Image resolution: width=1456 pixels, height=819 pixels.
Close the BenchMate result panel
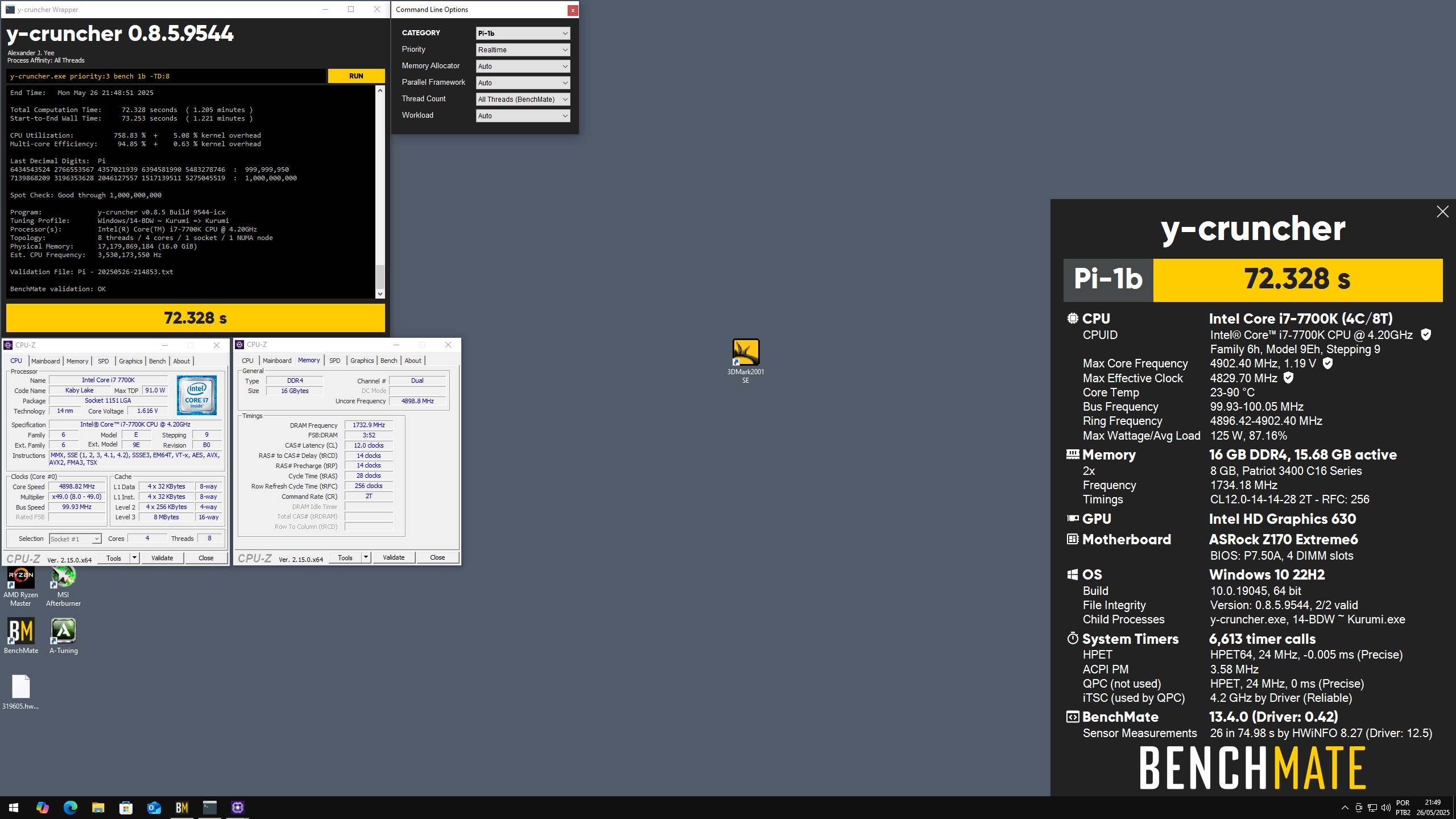point(1442,212)
